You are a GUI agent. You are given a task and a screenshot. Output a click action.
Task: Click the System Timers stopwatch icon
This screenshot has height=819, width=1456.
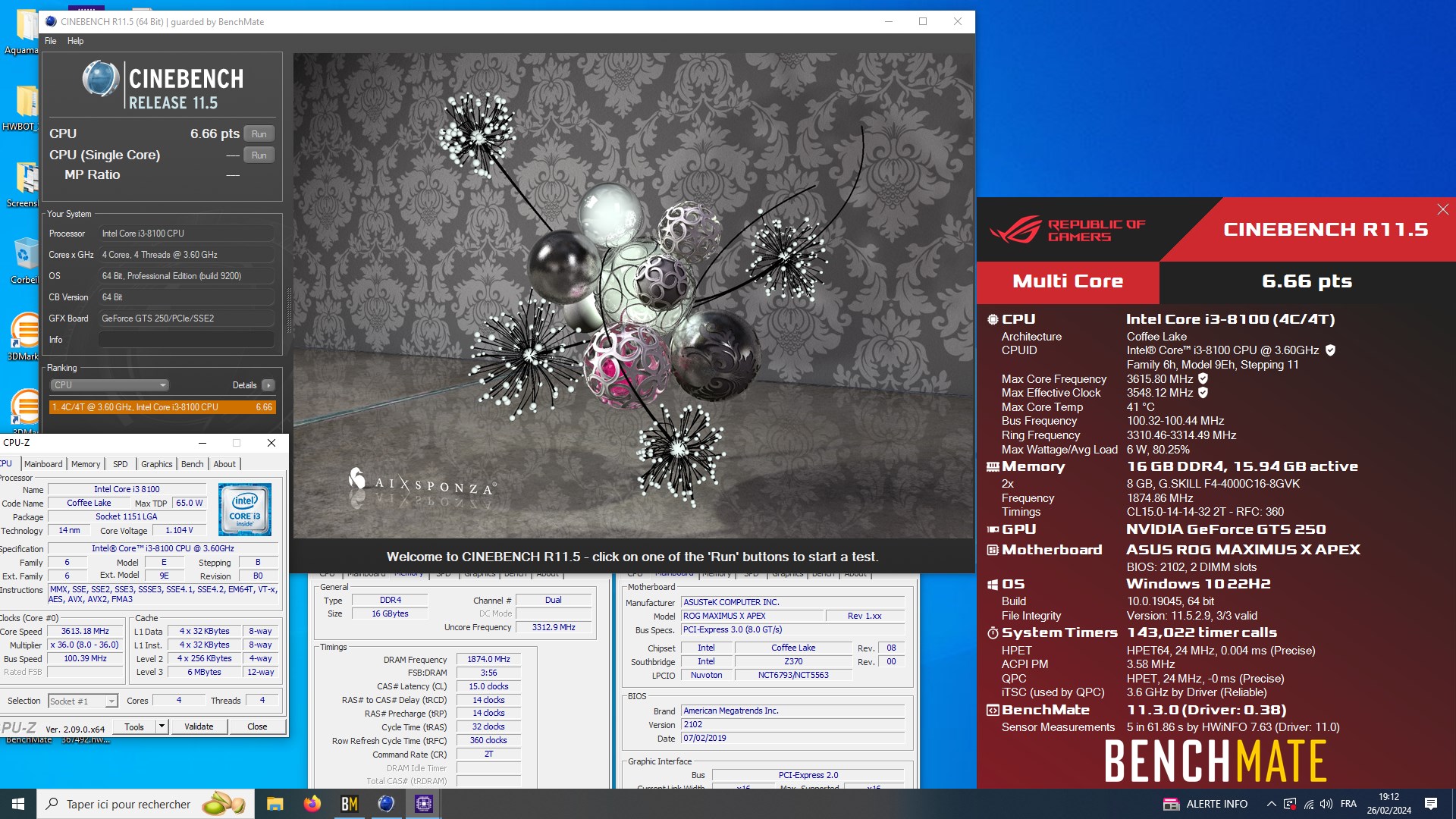coord(992,632)
